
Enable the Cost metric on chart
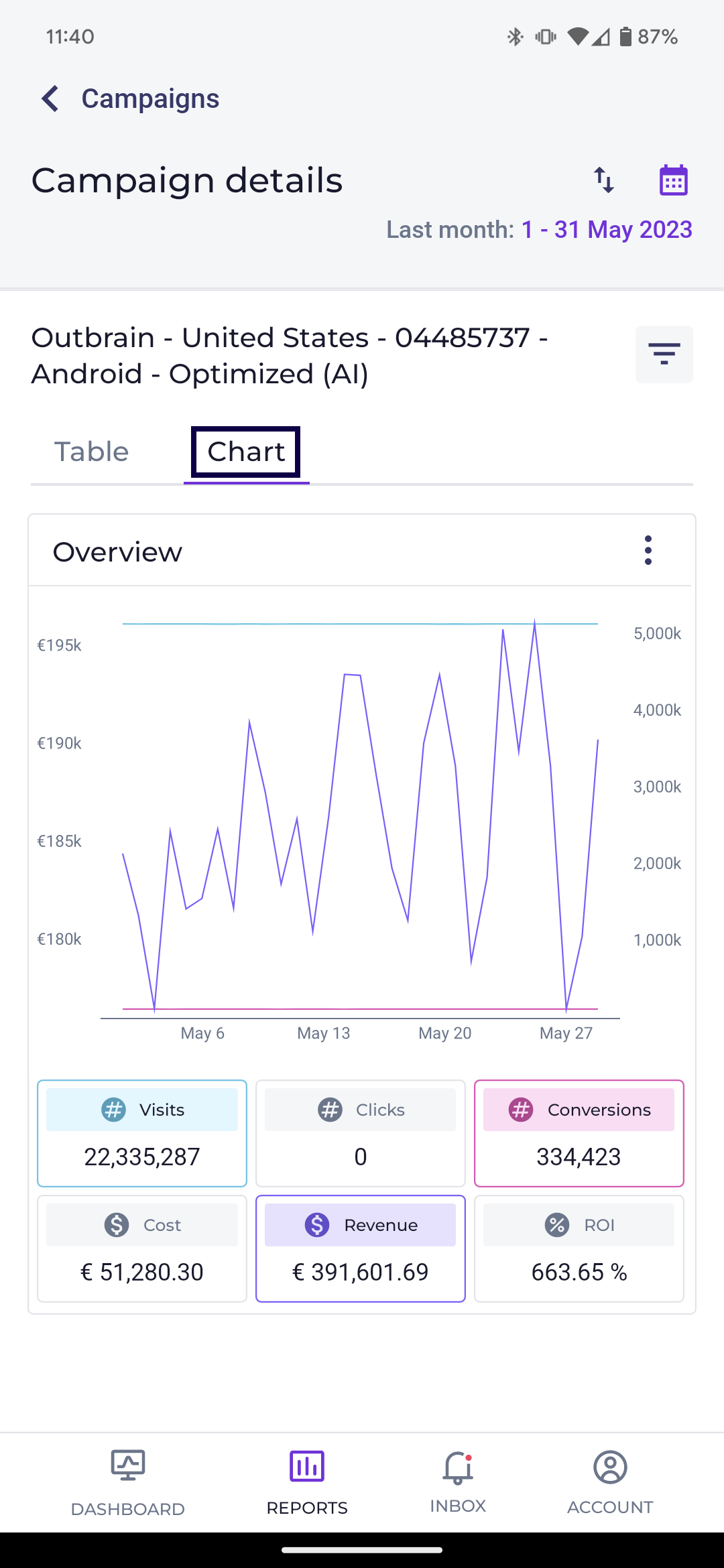coord(142,1248)
